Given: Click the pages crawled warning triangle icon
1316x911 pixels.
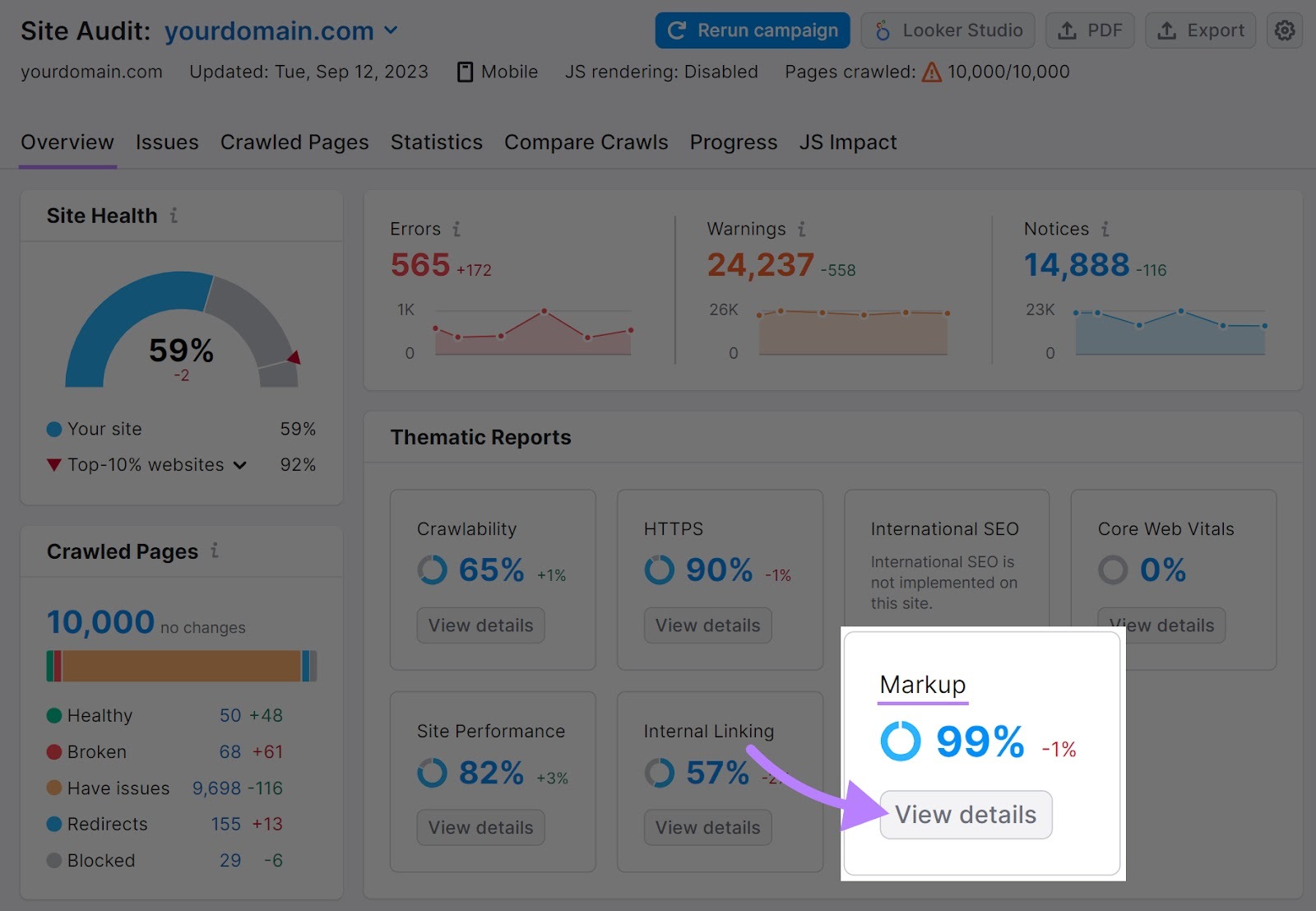Looking at the screenshot, I should [x=931, y=72].
